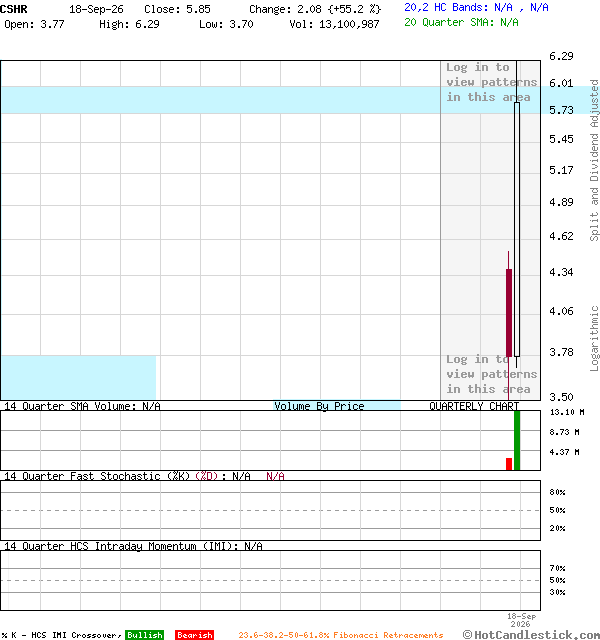
Task: Select the red Bearish legend badge
Action: [x=195, y=635]
